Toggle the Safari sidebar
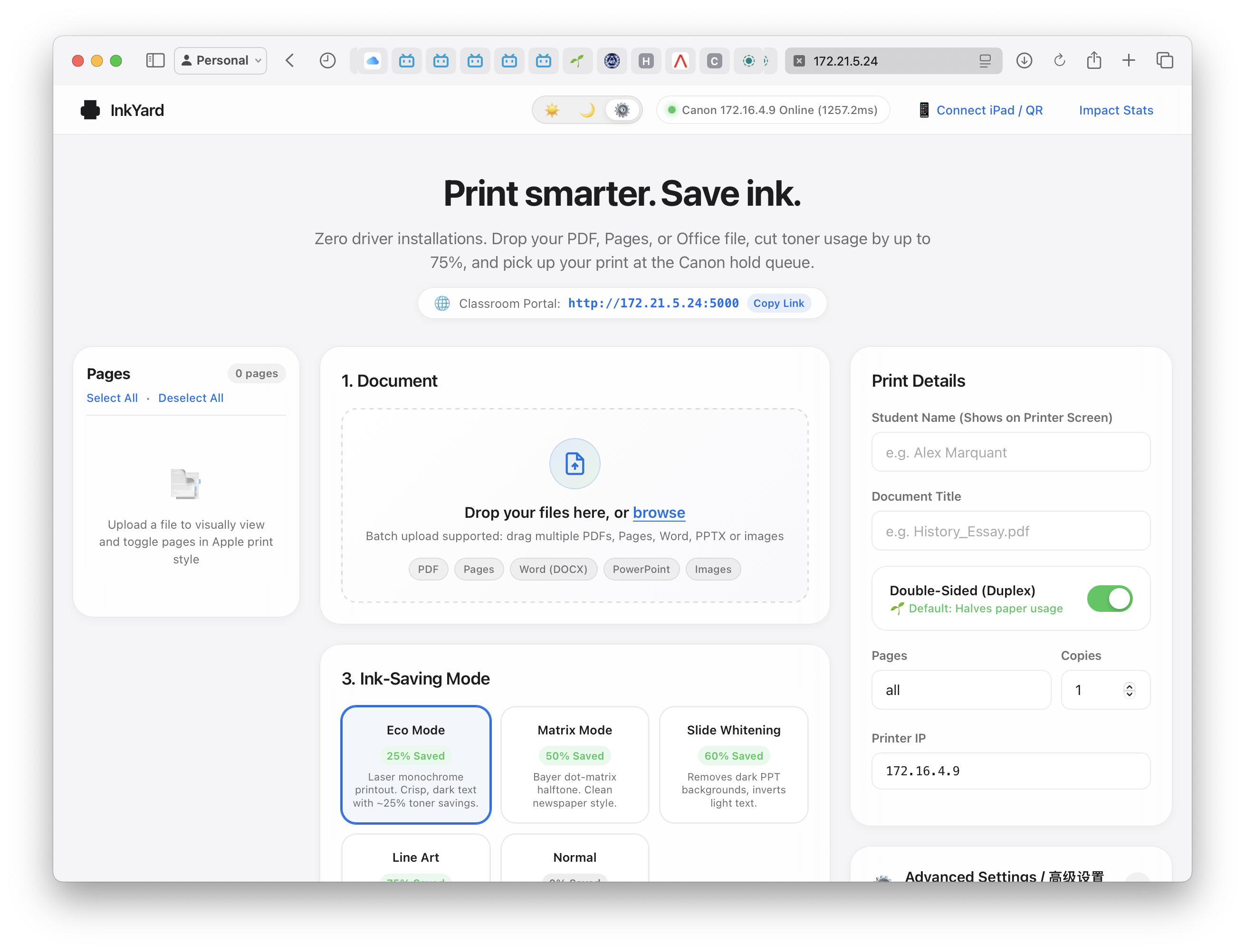1245x952 pixels. 155,61
